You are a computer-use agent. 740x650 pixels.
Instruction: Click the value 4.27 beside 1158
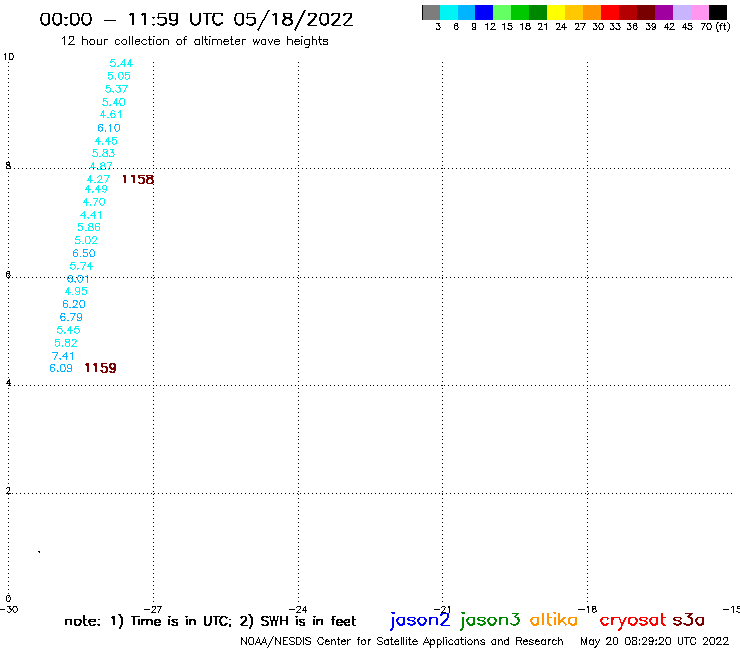[x=98, y=179]
